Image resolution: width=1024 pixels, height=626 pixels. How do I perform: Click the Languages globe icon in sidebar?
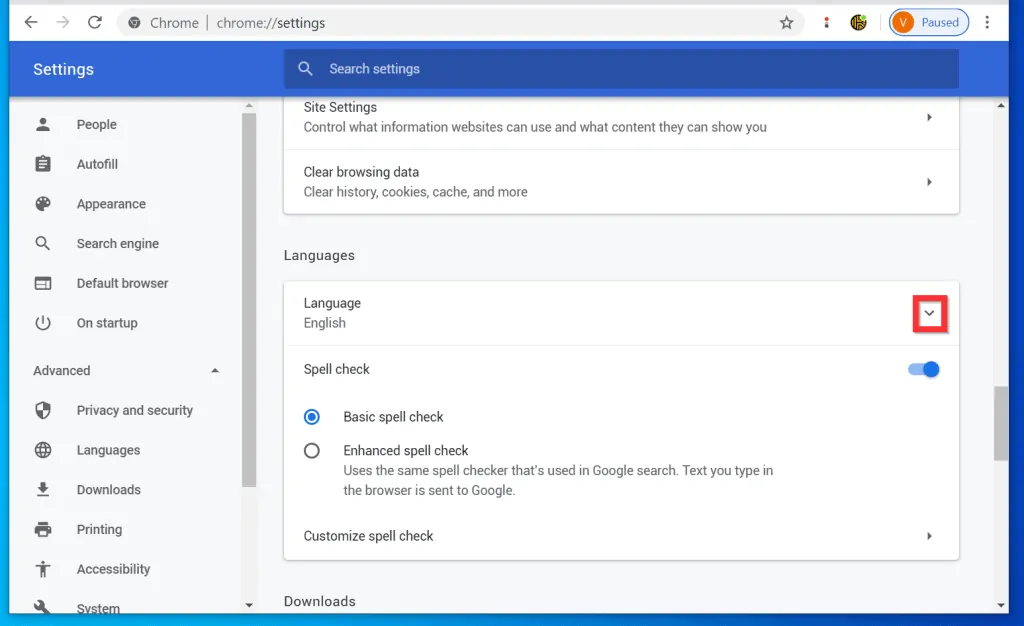click(x=43, y=451)
